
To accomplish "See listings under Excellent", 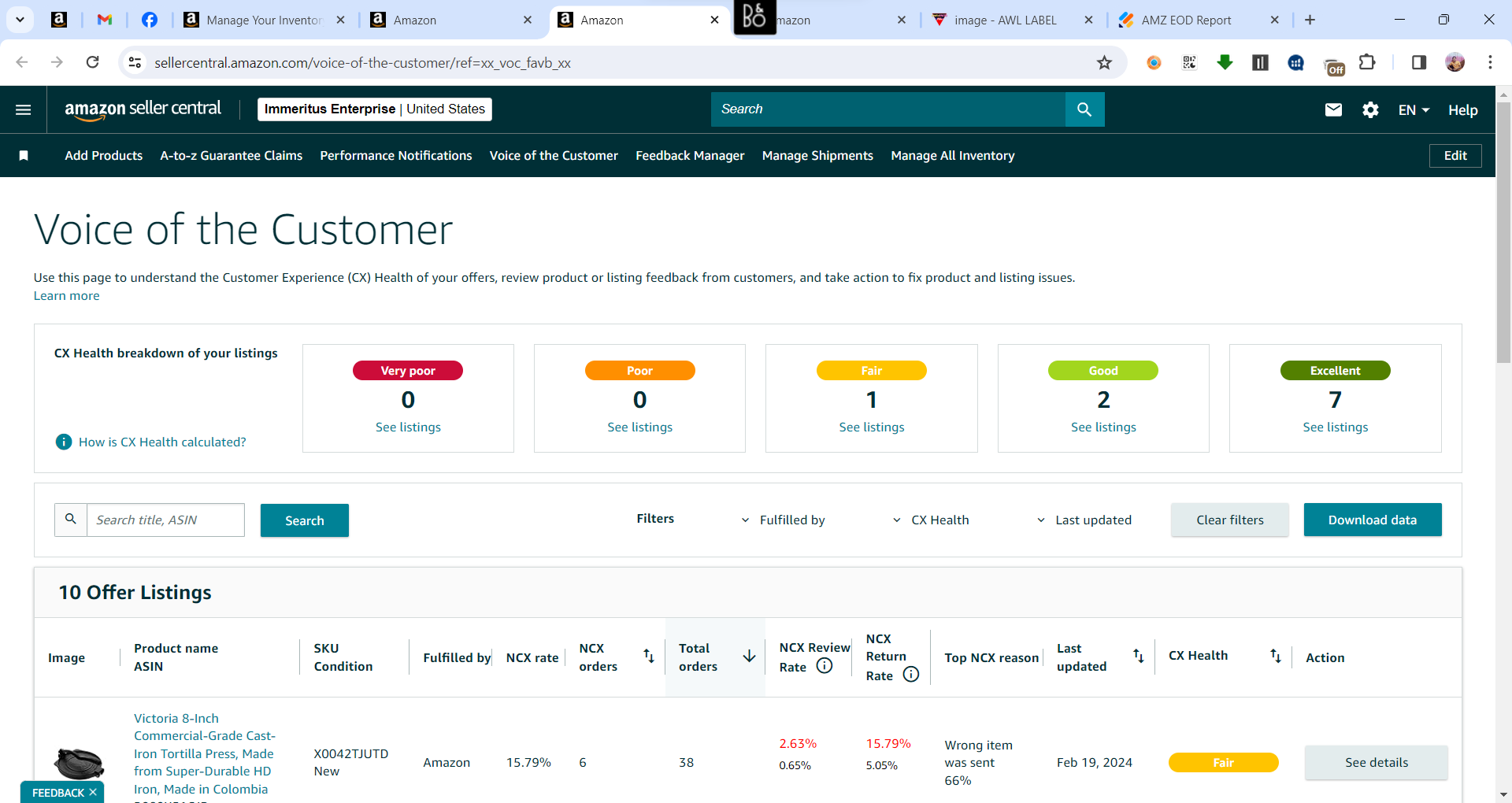I will coord(1336,427).
